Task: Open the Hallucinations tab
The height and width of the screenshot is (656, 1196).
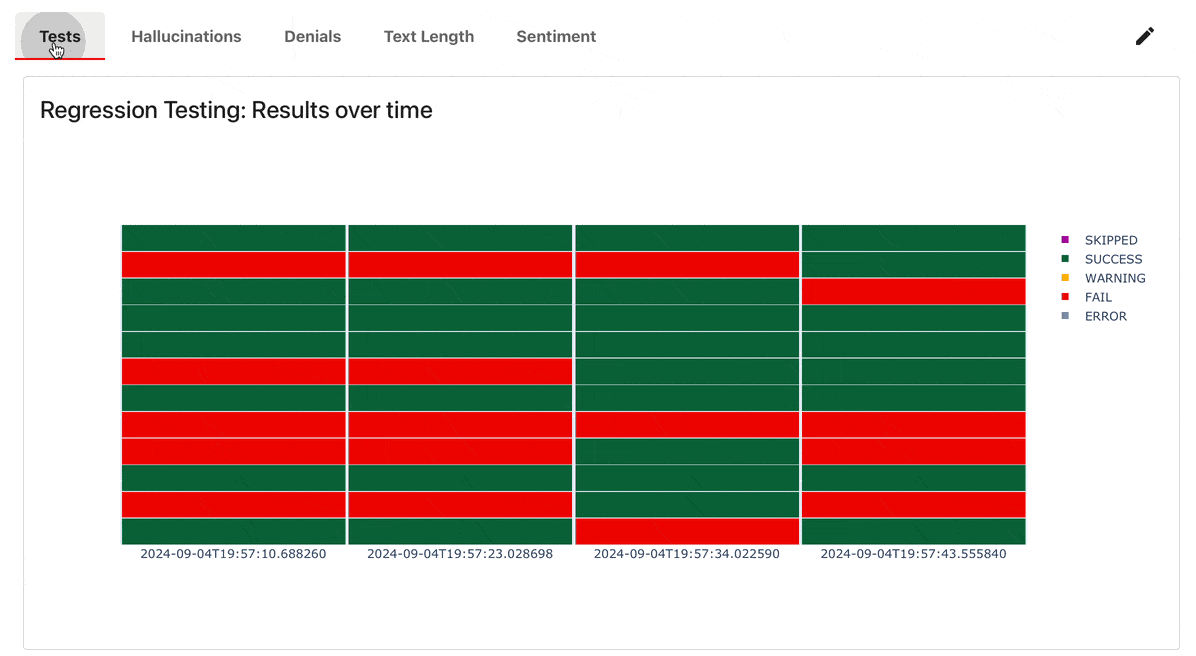Action: click(x=186, y=37)
